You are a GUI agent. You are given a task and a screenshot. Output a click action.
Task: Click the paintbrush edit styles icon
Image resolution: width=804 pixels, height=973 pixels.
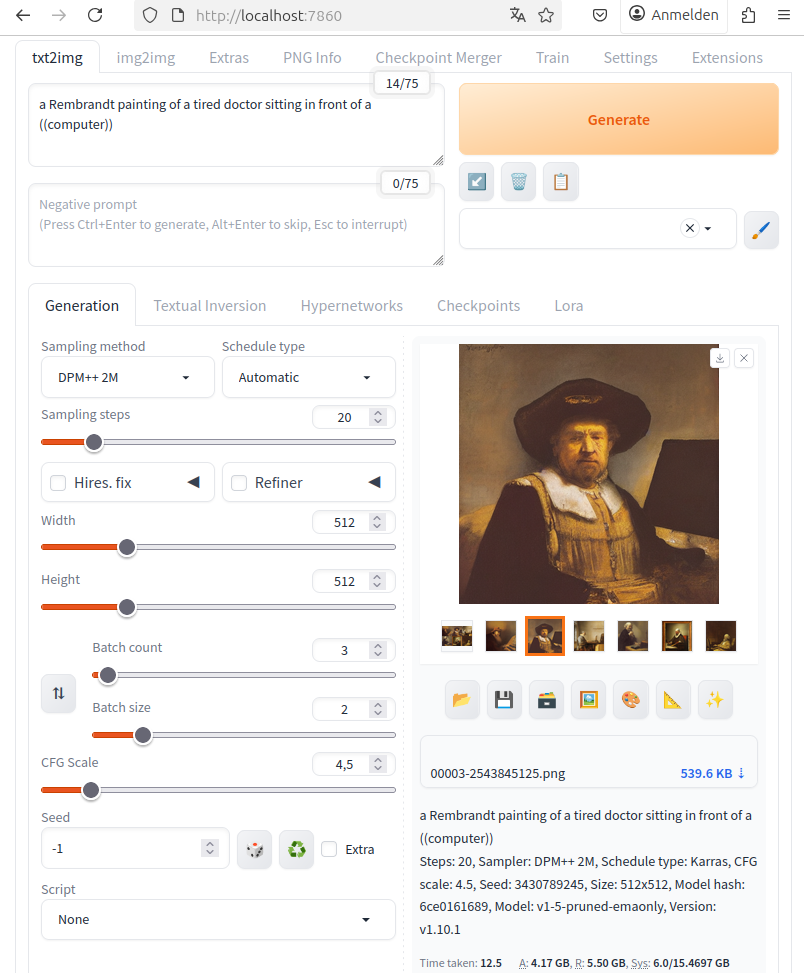pos(761,229)
